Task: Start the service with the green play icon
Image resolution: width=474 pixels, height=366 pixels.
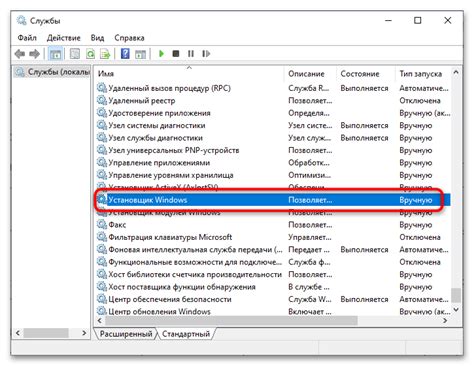Action: (x=161, y=54)
